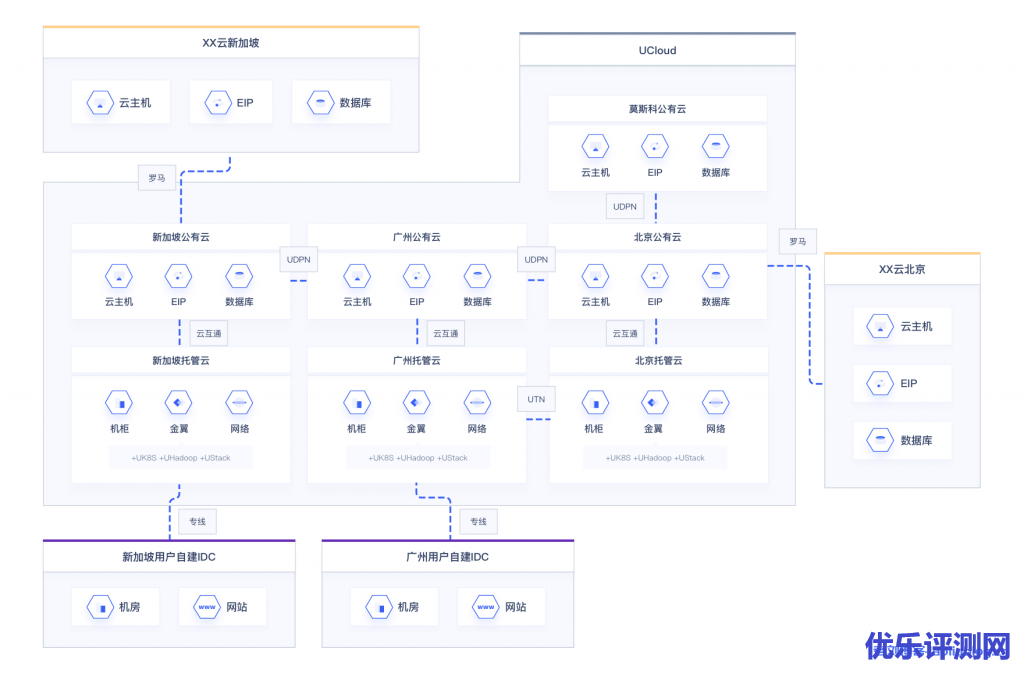Click the 专线 label above 广州用户自建IDC
This screenshot has width=1024, height=673.
point(478,521)
